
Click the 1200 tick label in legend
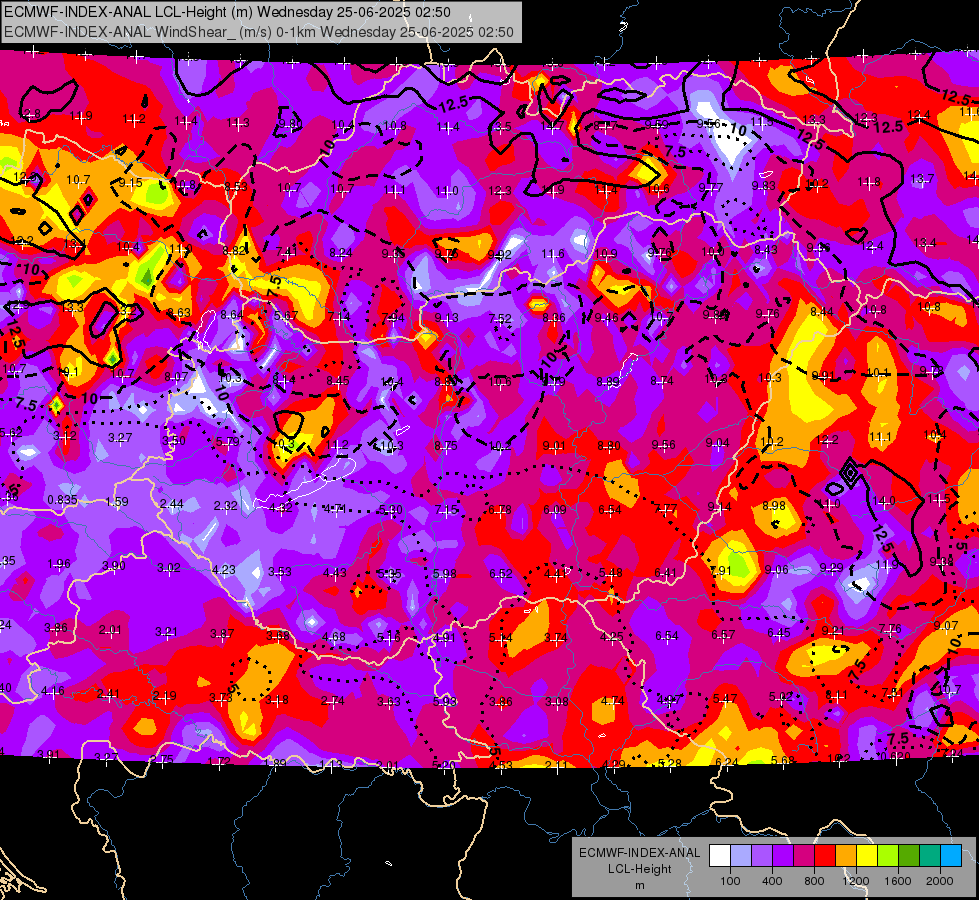pos(856,881)
